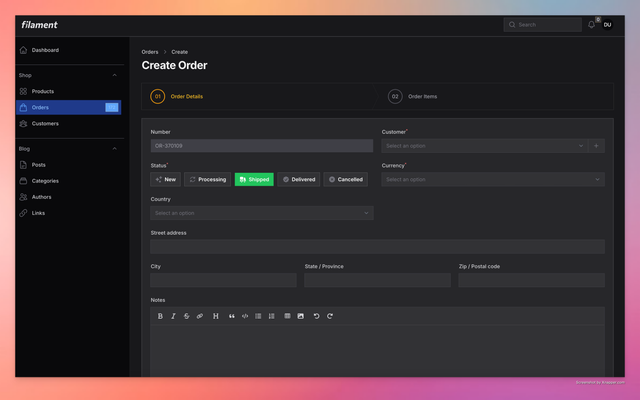640x400 pixels.
Task: Click the order Number field
Action: coord(262,146)
